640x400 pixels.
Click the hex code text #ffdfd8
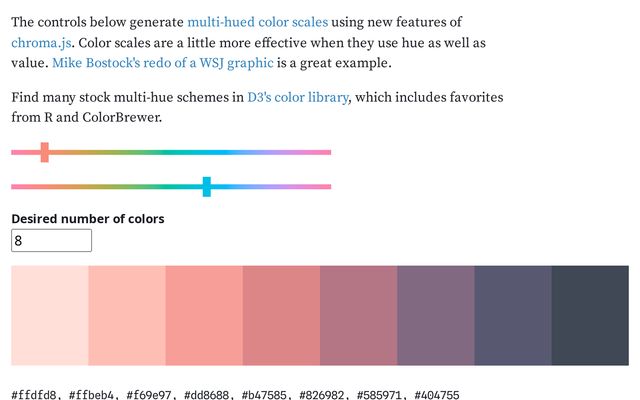pyautogui.click(x=33, y=395)
